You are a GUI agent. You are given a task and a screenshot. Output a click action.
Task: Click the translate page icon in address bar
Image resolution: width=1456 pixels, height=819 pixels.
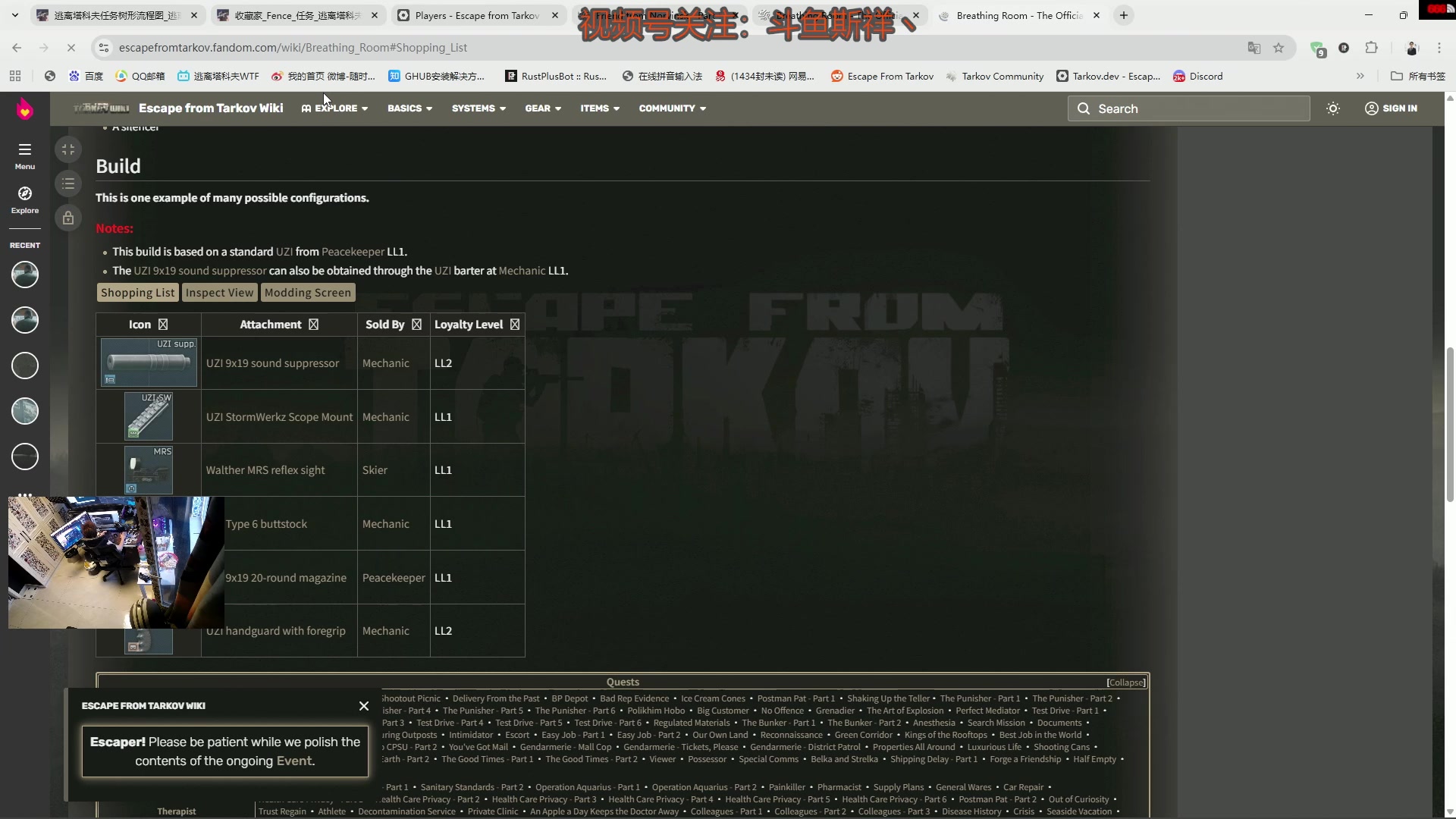point(1254,48)
